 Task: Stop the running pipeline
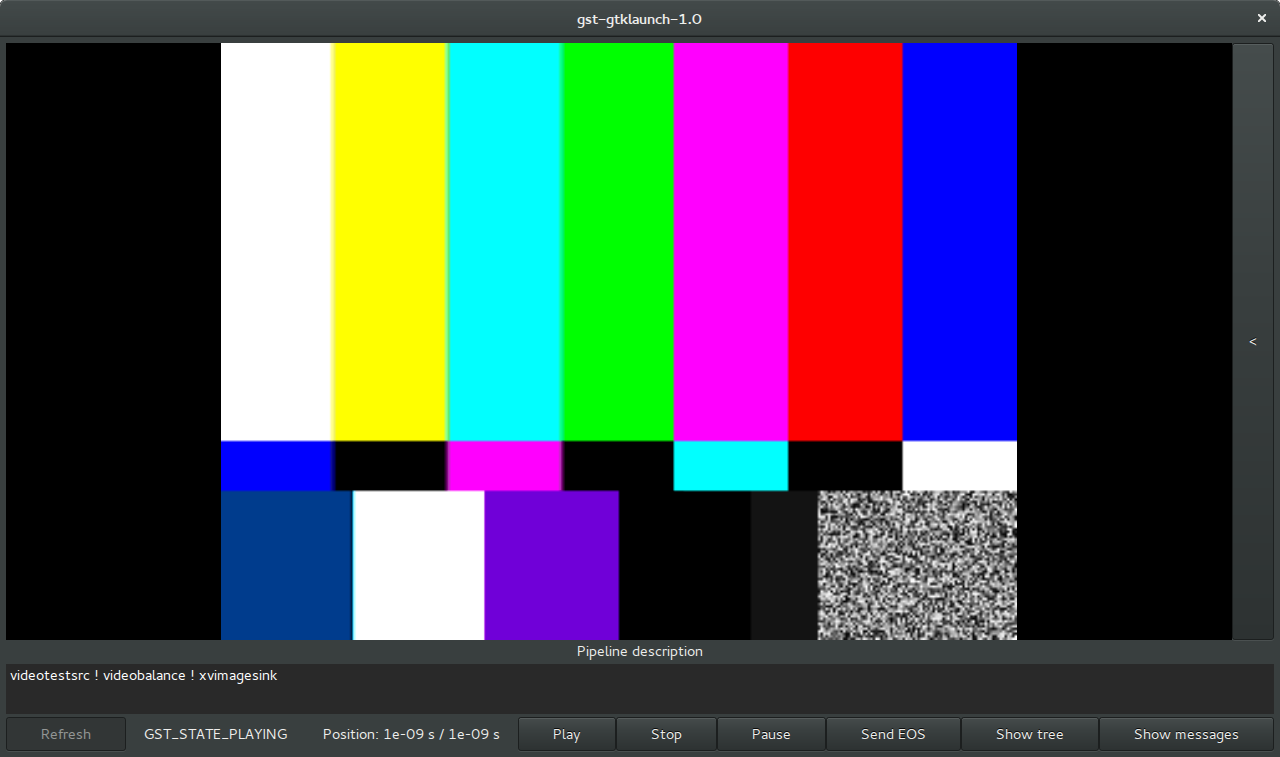click(x=666, y=733)
